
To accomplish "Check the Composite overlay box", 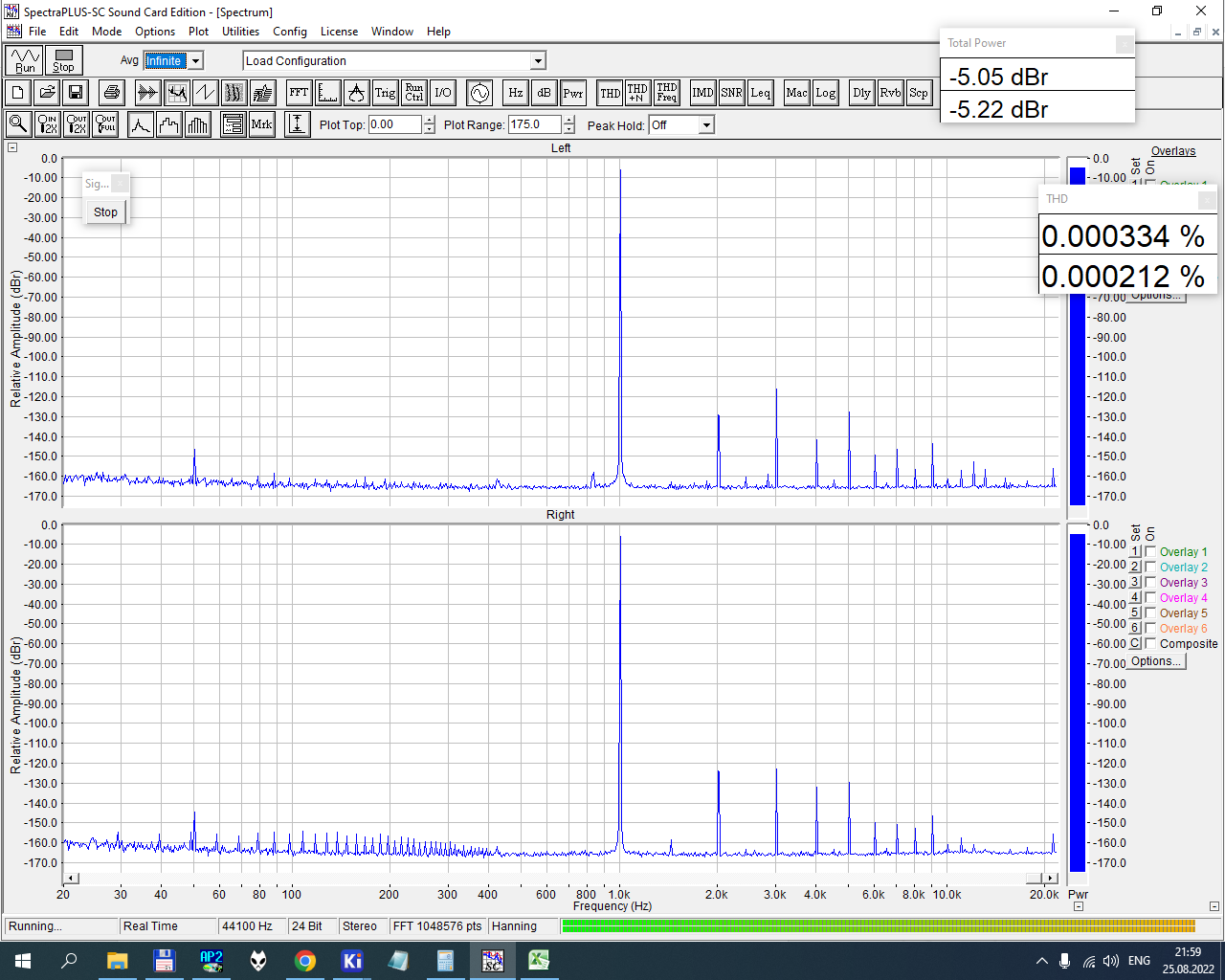I will [x=1150, y=644].
